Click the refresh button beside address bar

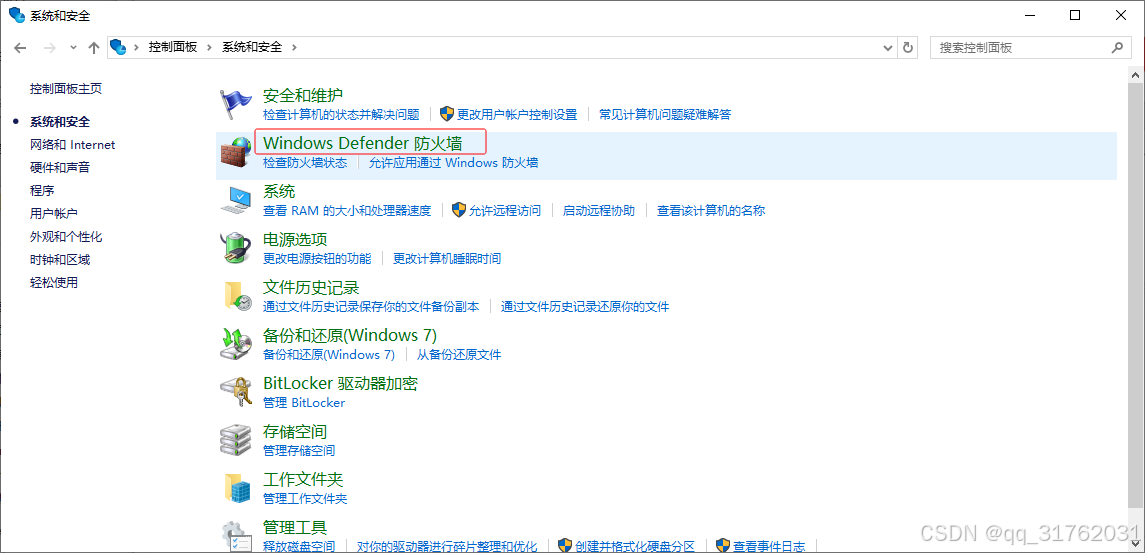[908, 47]
